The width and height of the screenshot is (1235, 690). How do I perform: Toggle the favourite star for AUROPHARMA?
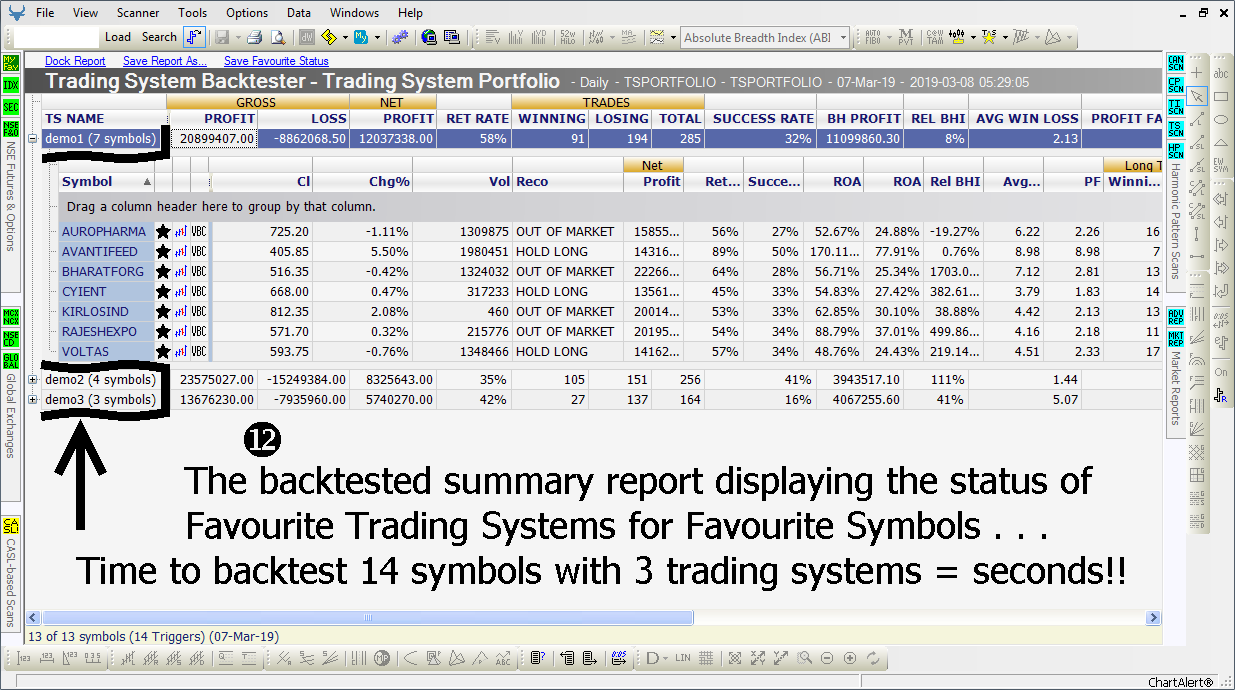point(163,231)
